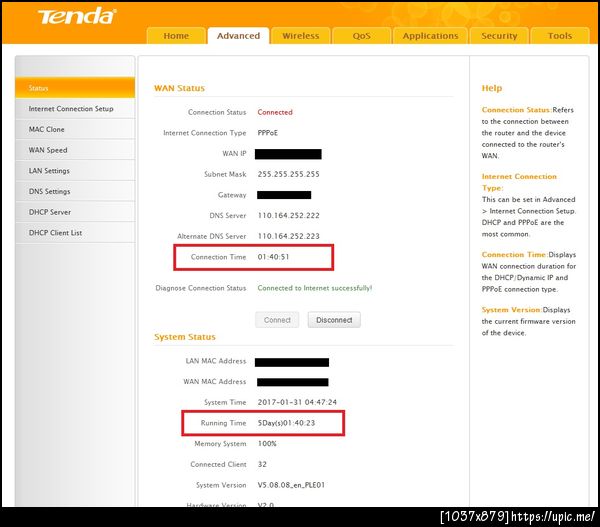Image resolution: width=600 pixels, height=527 pixels.
Task: Click the Gateway label
Action: [x=232, y=195]
